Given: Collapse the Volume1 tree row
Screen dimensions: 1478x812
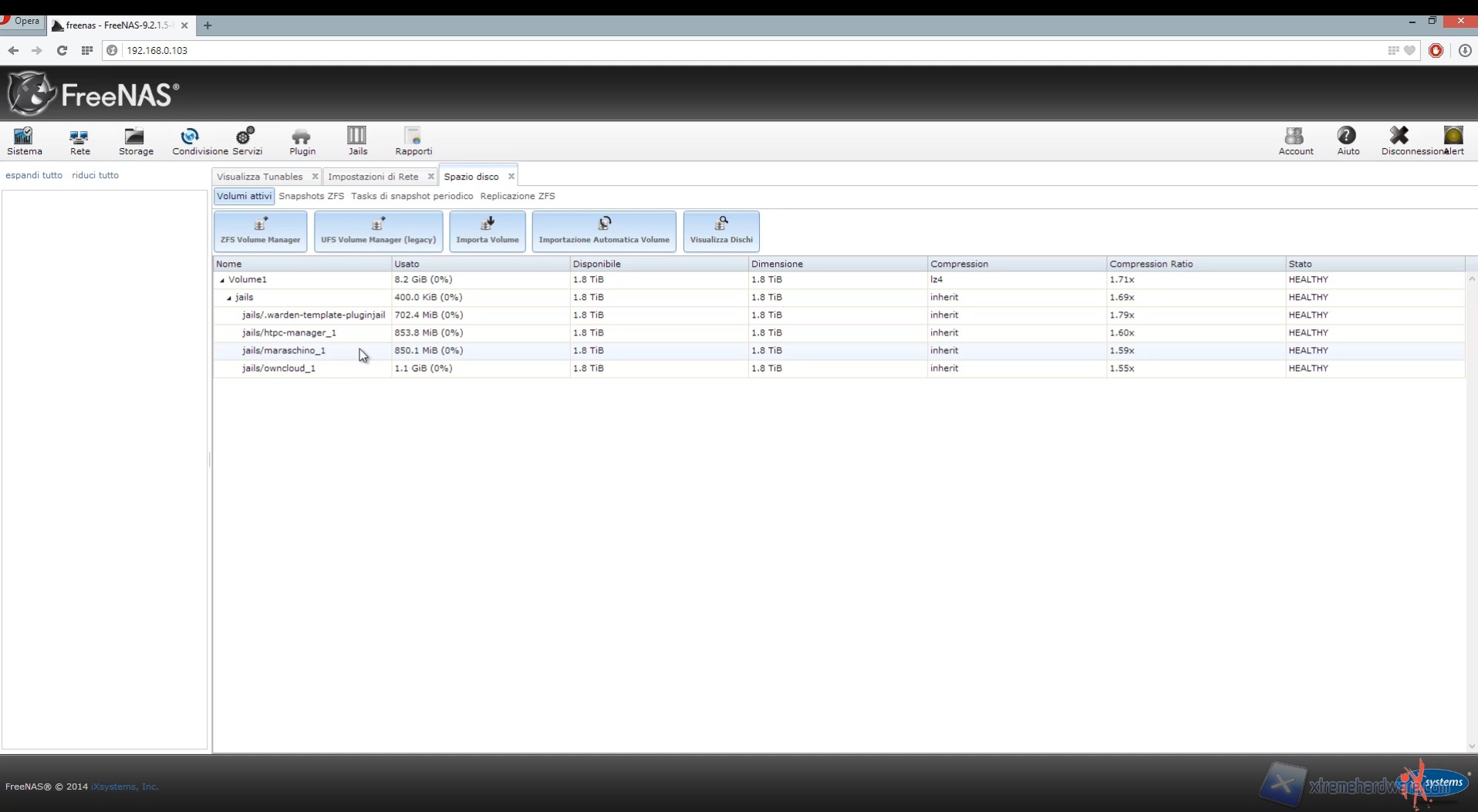Looking at the screenshot, I should pos(222,281).
